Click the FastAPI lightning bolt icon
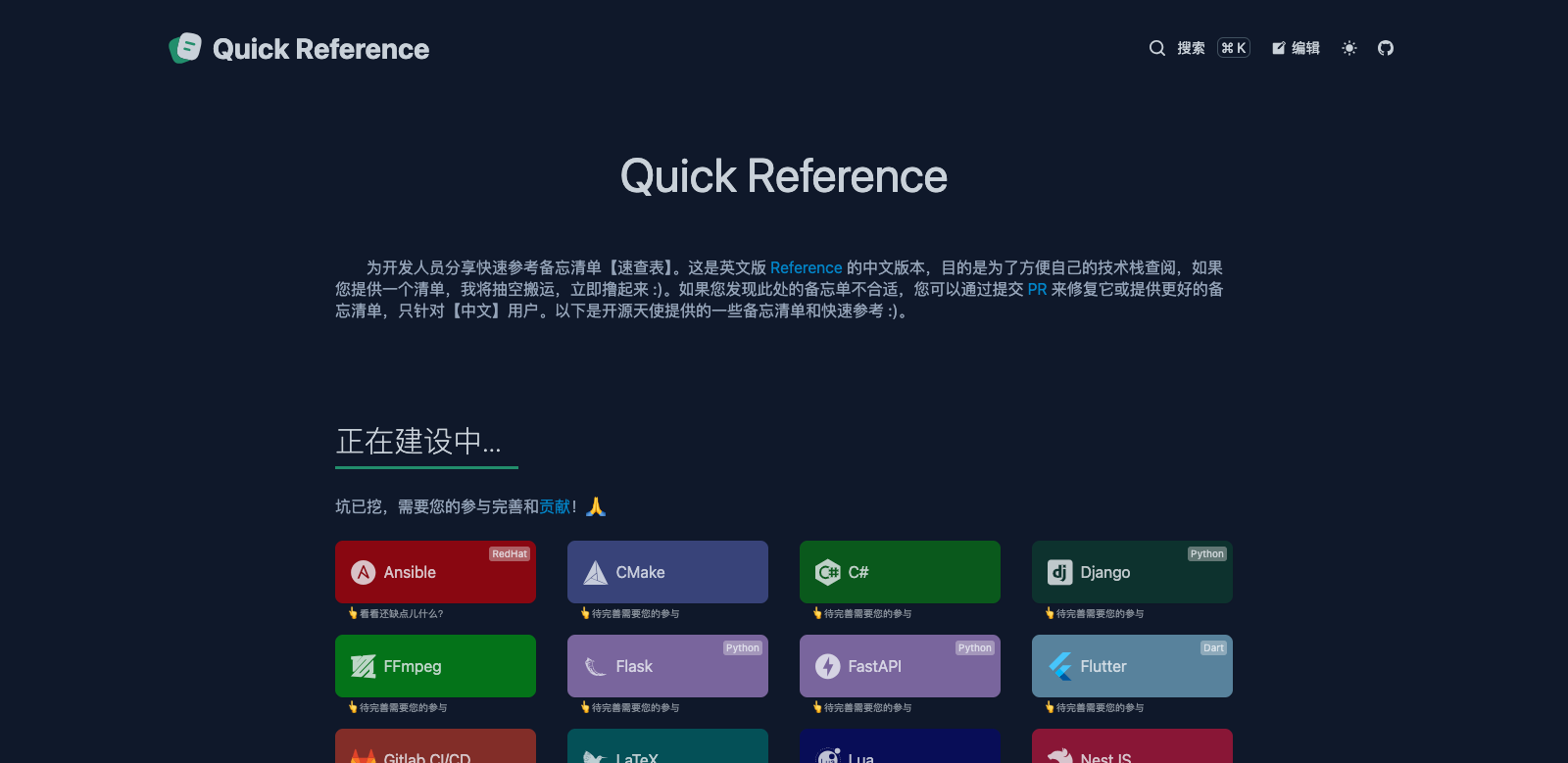The width and height of the screenshot is (1568, 763). tap(828, 666)
